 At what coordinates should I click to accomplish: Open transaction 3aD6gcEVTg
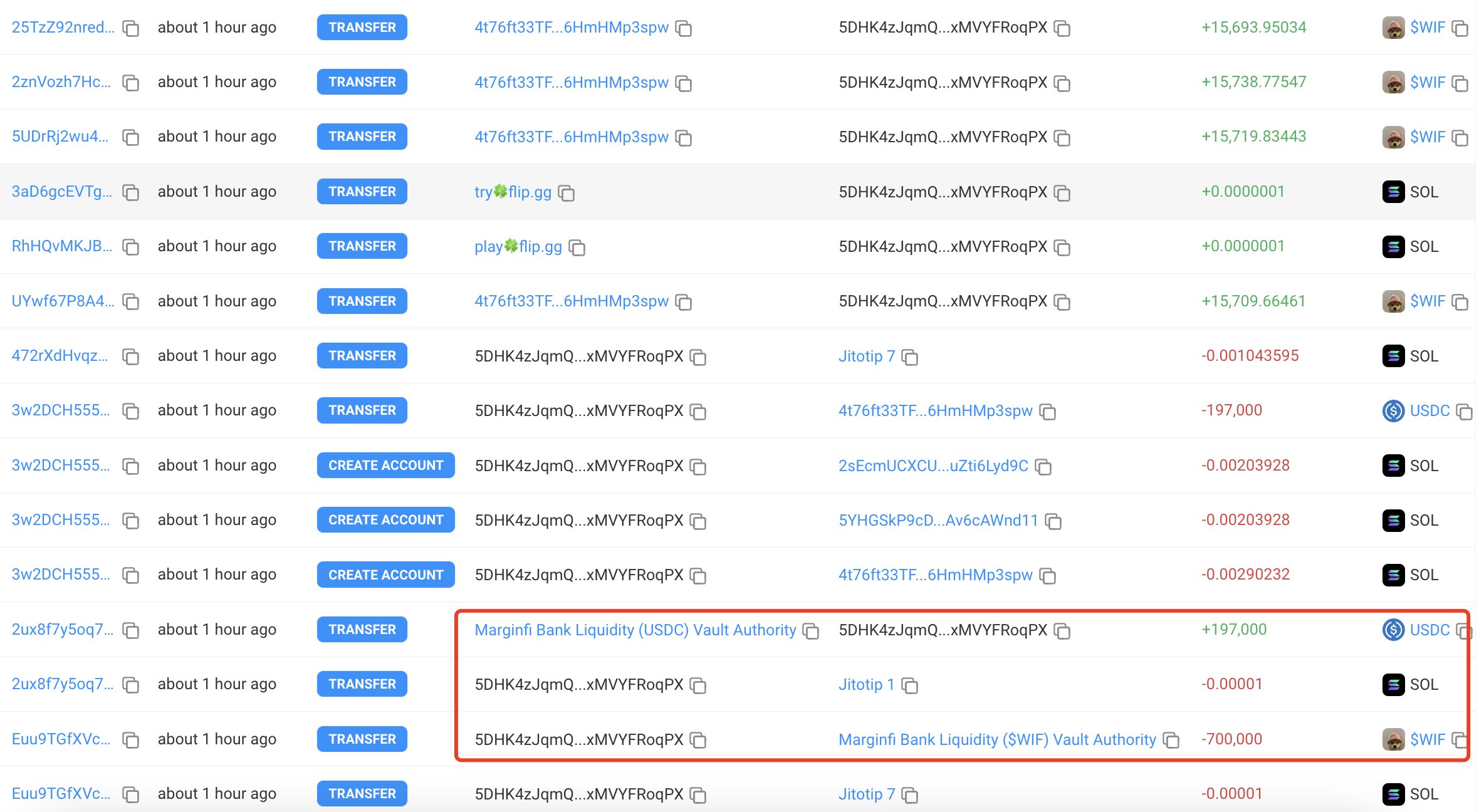(x=62, y=192)
